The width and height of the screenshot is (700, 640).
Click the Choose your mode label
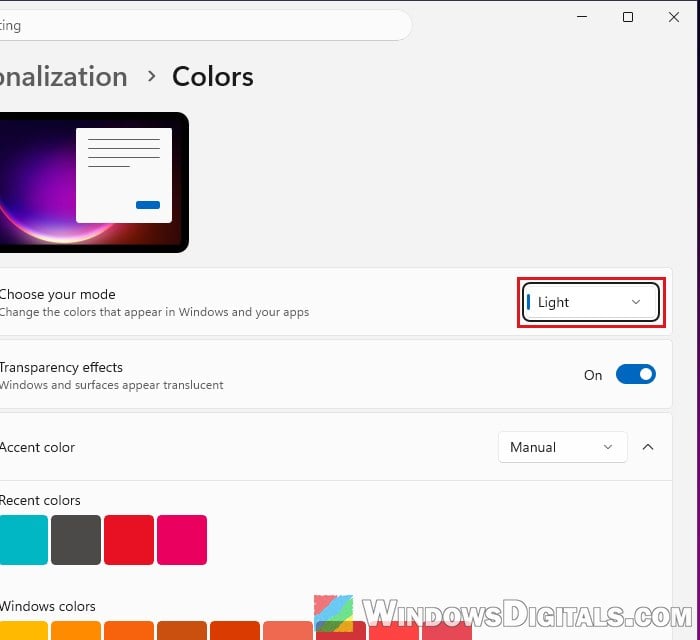pos(57,295)
